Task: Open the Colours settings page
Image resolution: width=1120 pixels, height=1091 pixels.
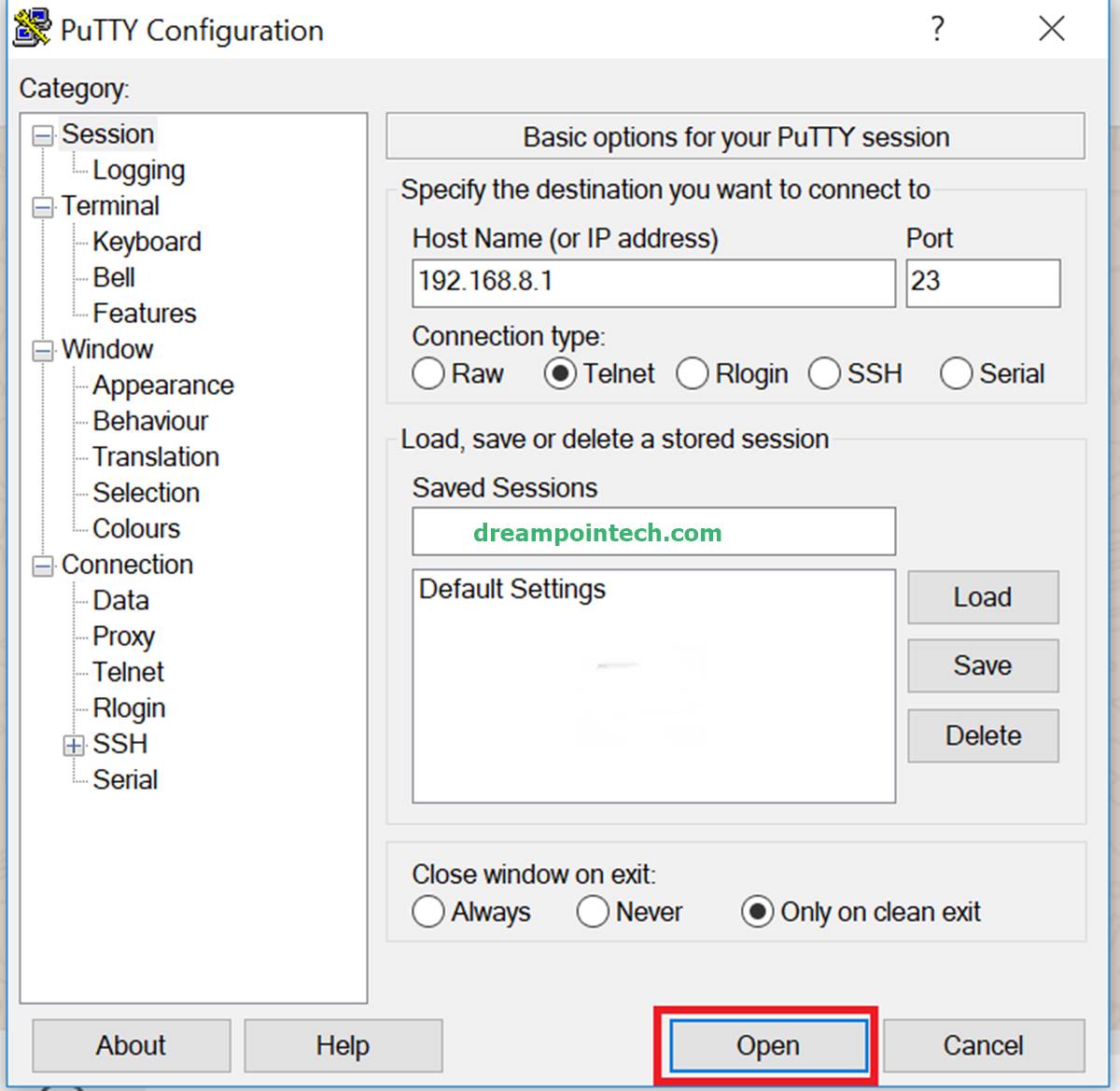Action: 136,528
